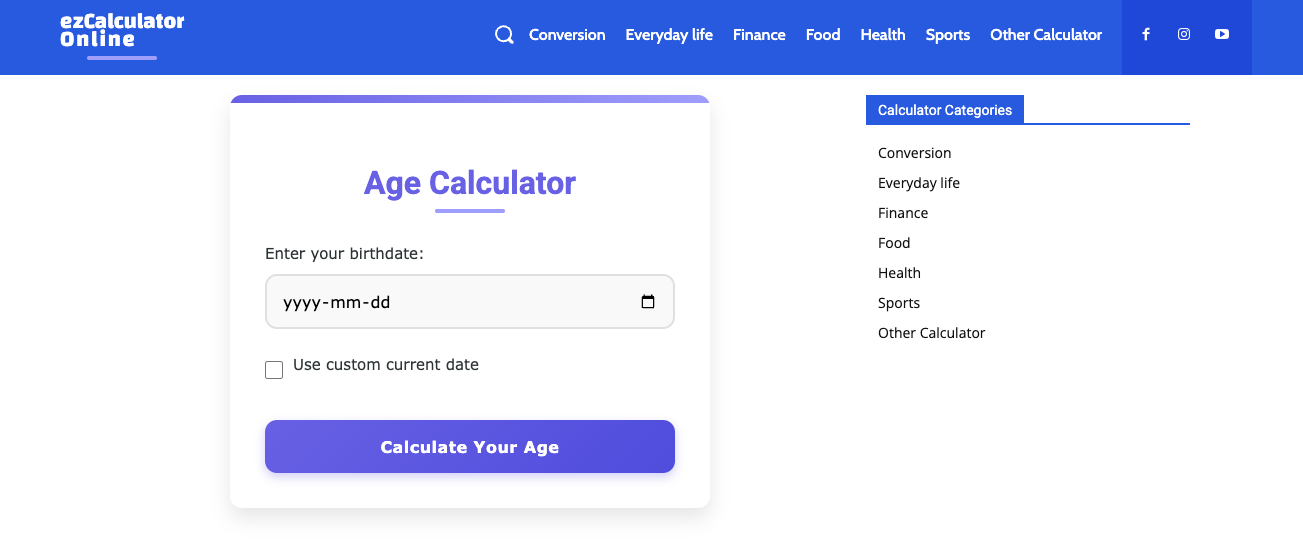
Task: Open the Sports top navigation item
Action: [948, 35]
